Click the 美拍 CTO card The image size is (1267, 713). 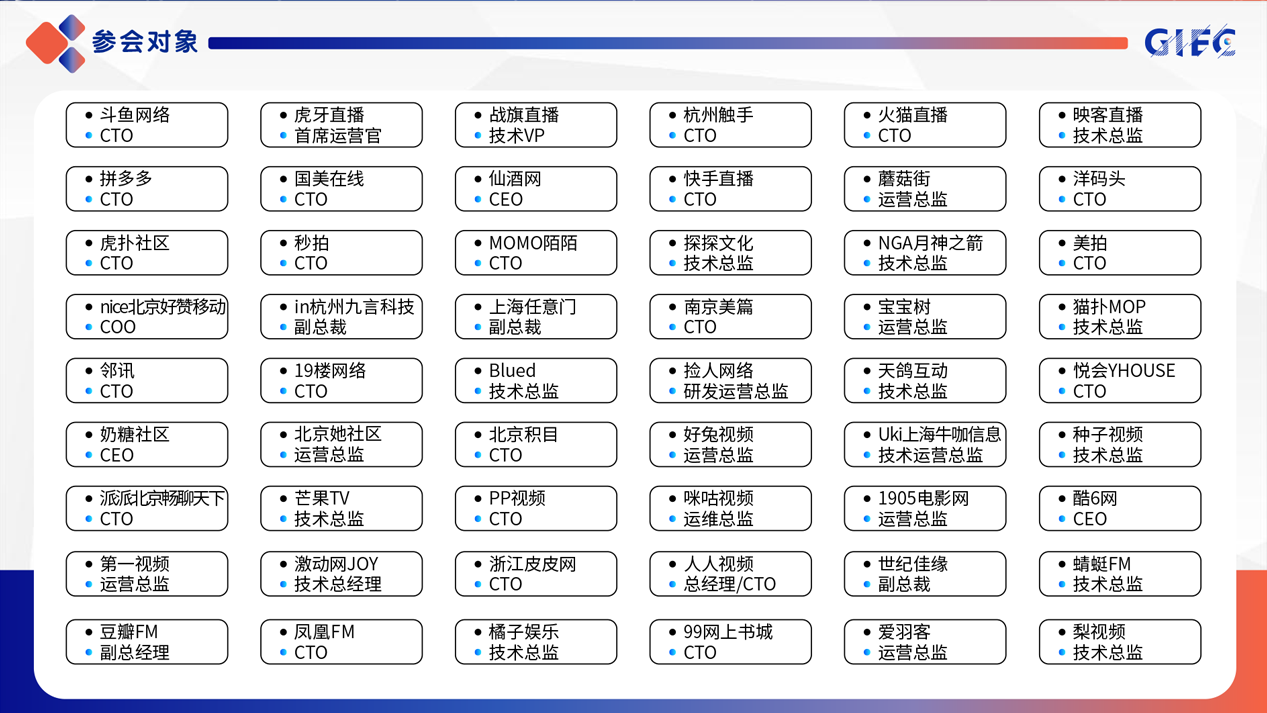coord(1120,253)
